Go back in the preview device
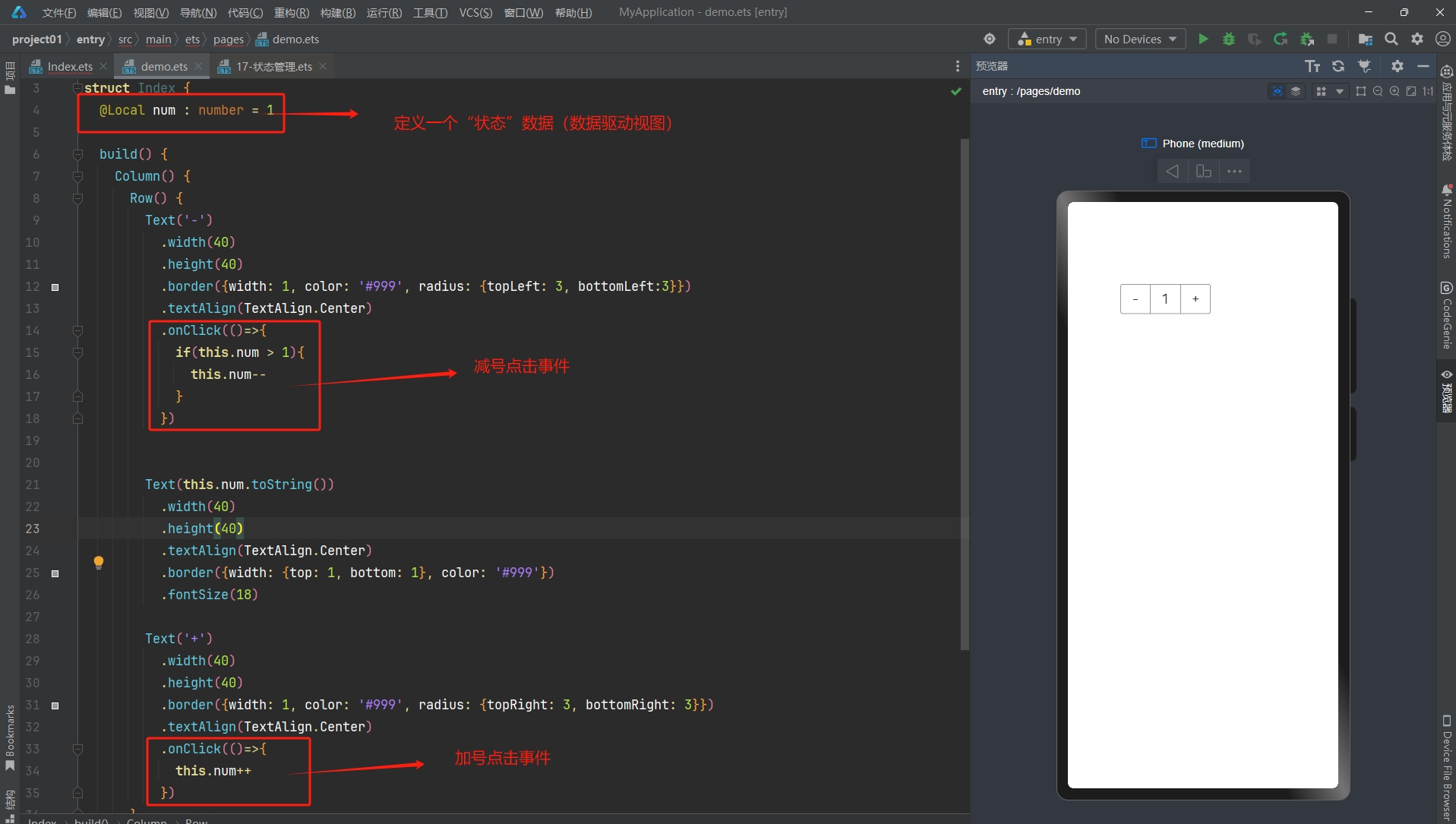This screenshot has height=824, width=1456. [1172, 172]
